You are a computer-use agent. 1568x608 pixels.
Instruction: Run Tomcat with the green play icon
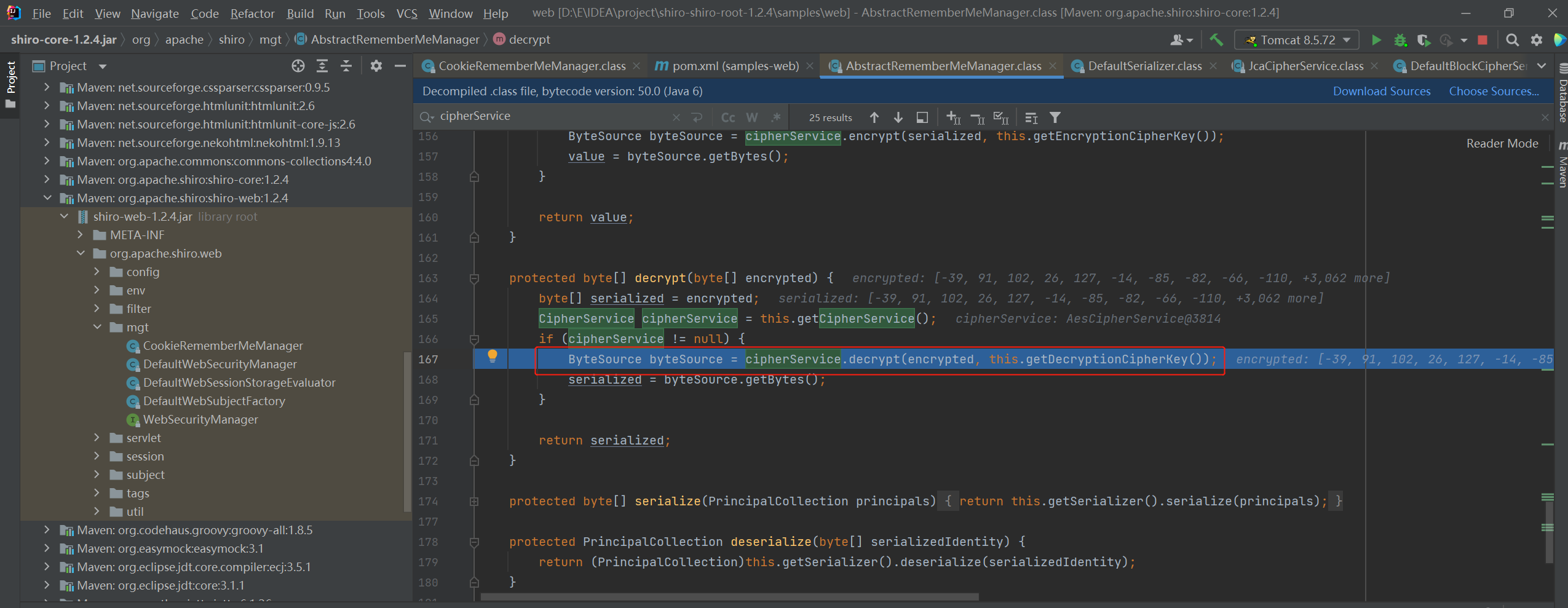tap(1376, 40)
